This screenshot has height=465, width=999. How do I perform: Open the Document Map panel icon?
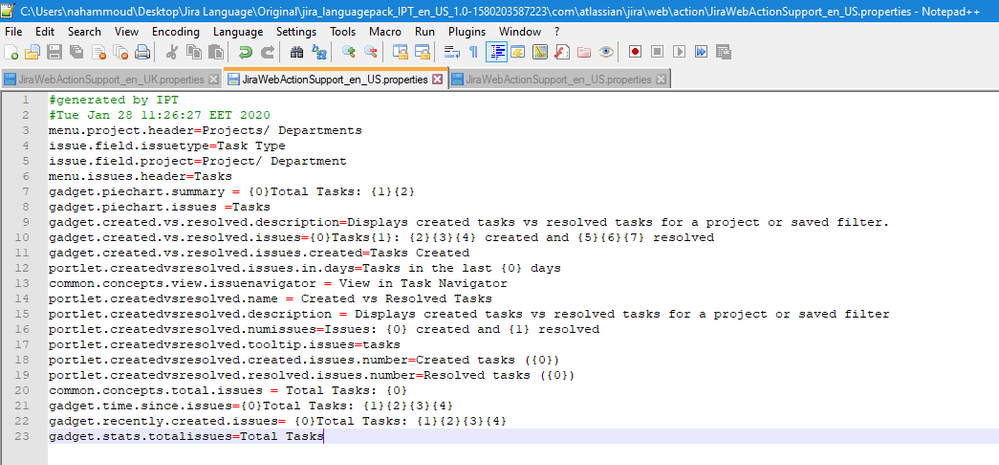pos(540,52)
